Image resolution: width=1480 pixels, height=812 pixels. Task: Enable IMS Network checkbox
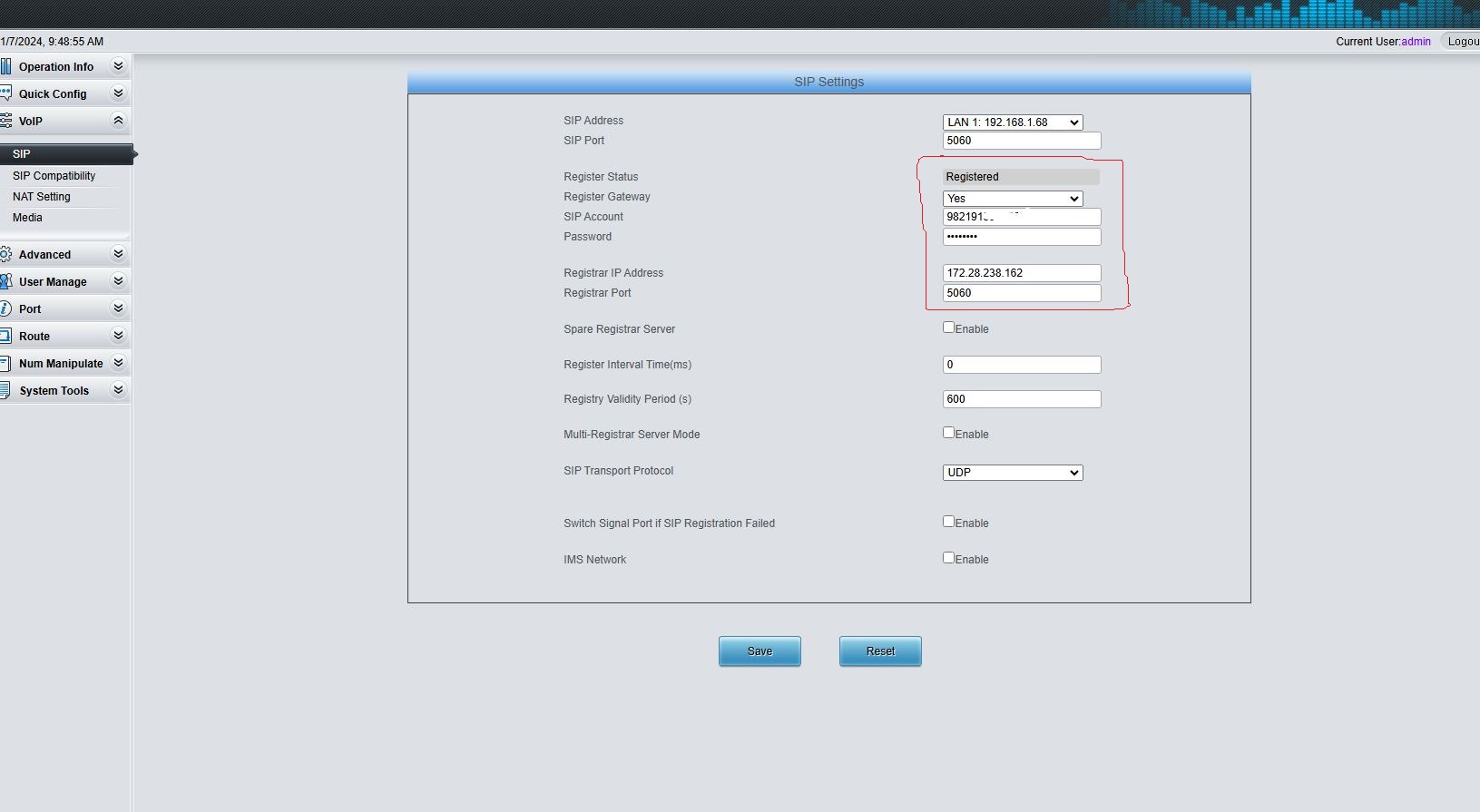[948, 558]
